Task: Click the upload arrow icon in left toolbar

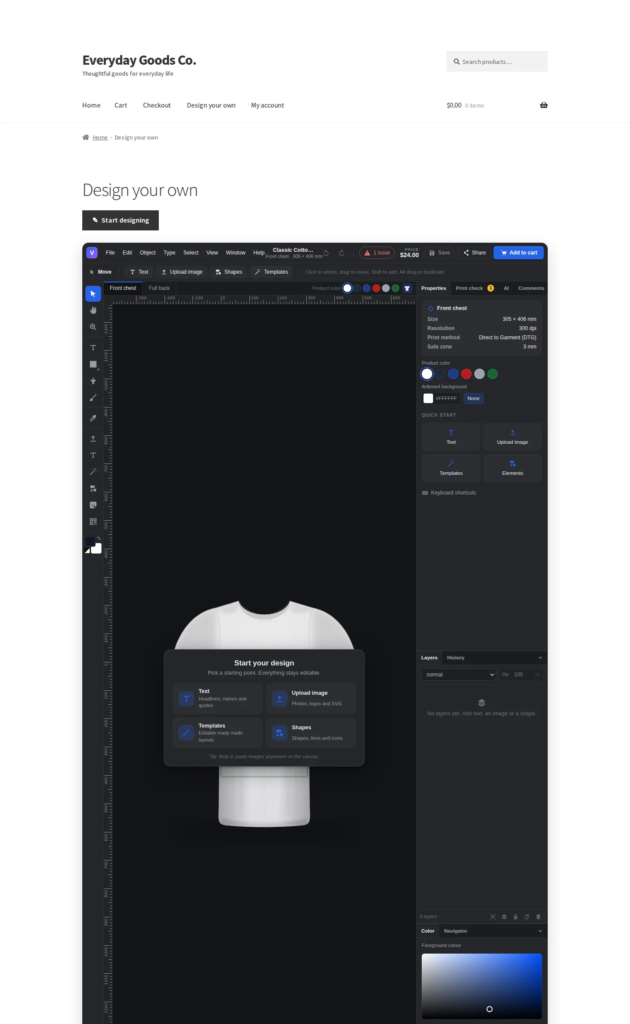Action: coord(93,438)
